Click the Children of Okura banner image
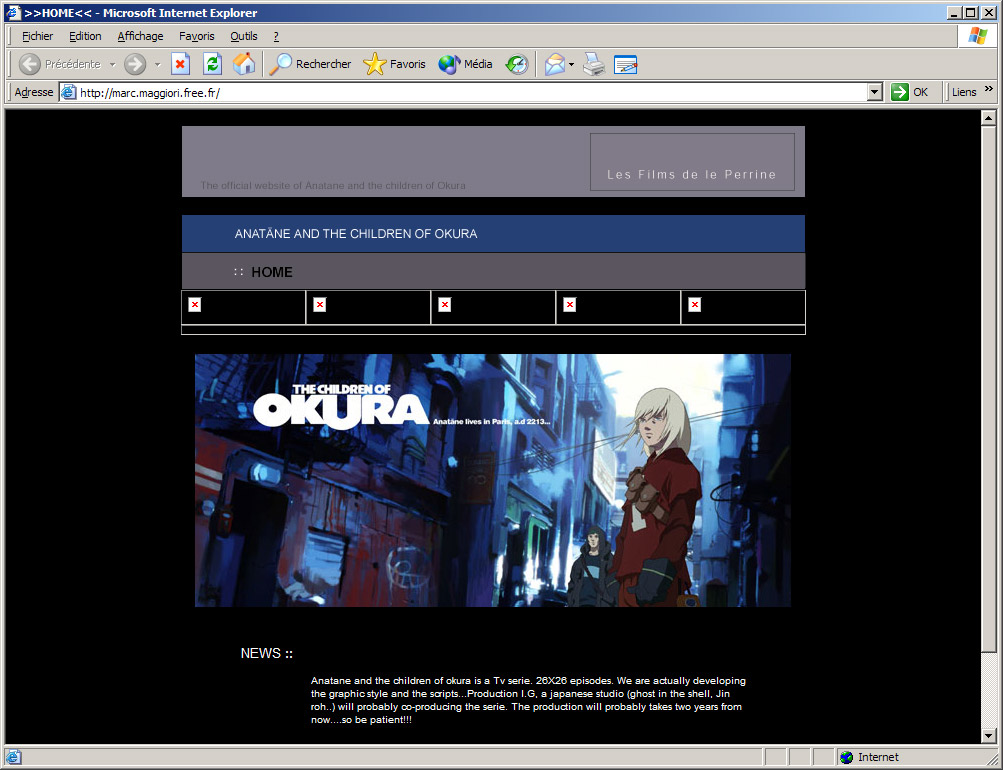Screen dimensions: 1003x770 point(493,480)
